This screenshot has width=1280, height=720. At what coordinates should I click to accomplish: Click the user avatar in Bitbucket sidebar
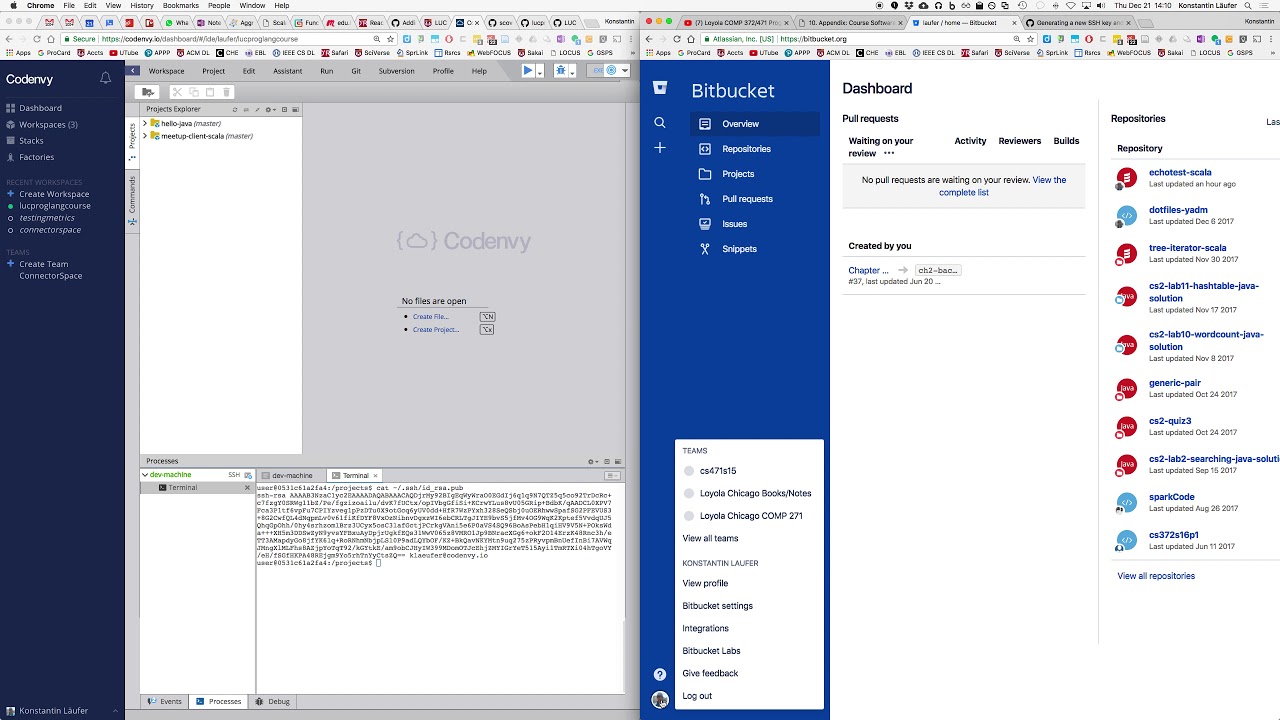coord(660,699)
